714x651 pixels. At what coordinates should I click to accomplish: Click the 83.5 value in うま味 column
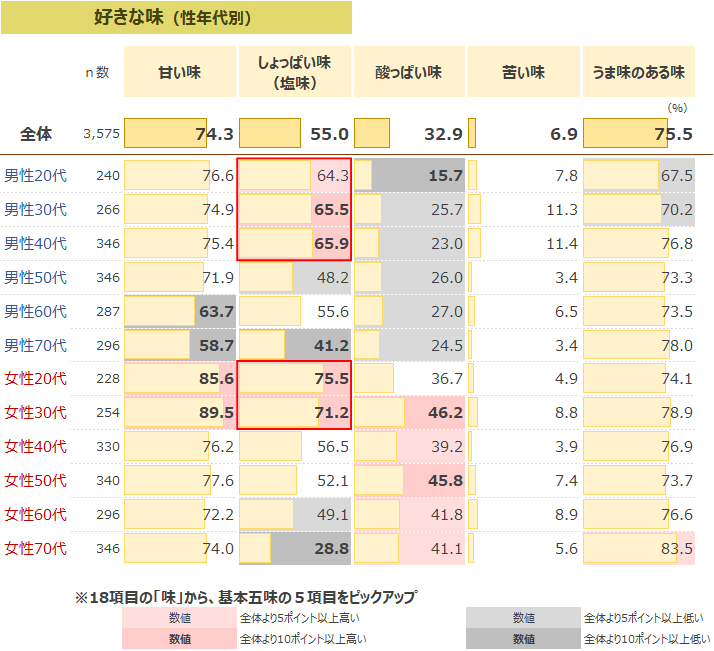pos(676,548)
